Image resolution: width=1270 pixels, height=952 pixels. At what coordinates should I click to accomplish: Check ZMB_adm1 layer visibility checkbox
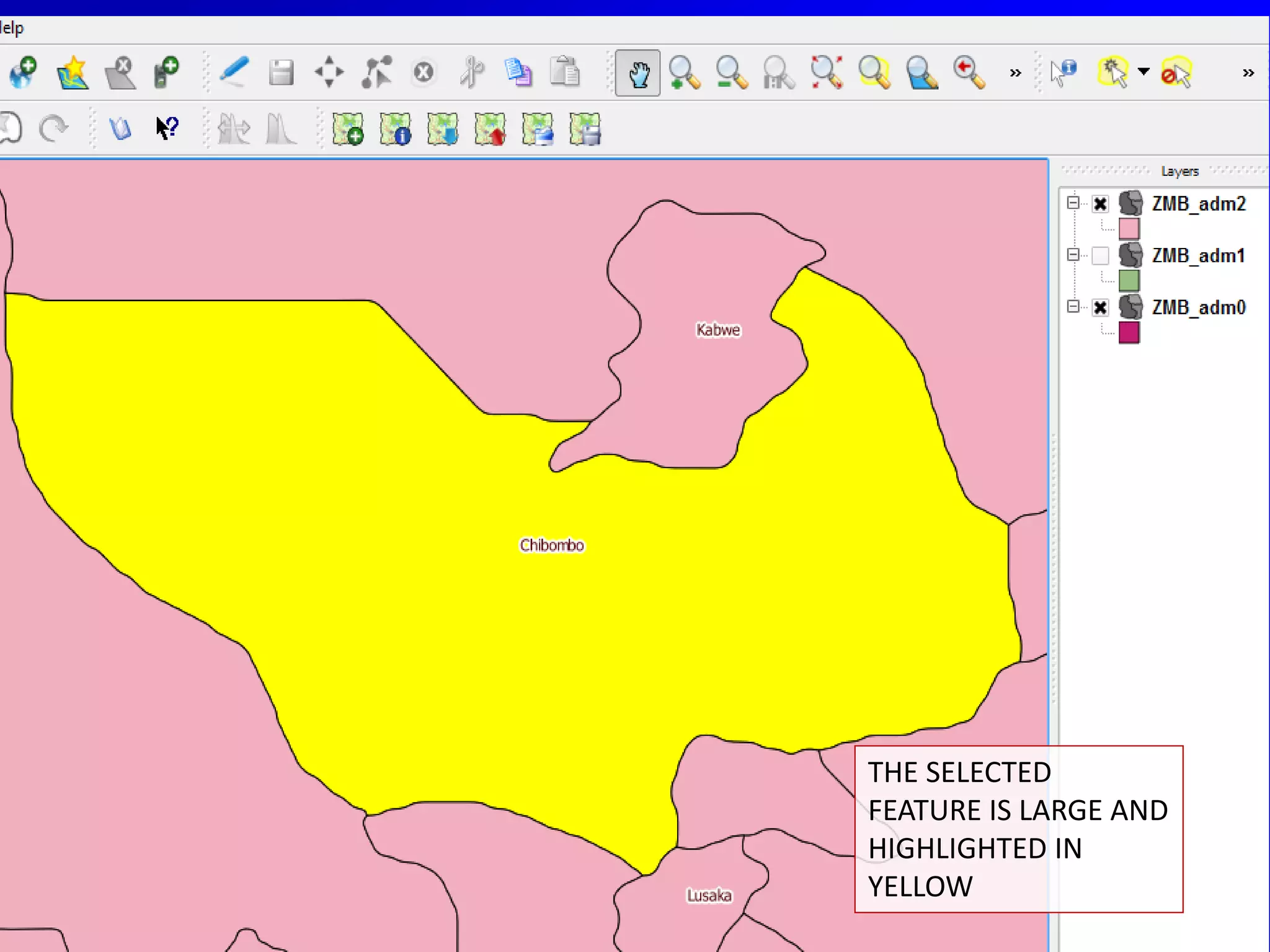(1100, 255)
